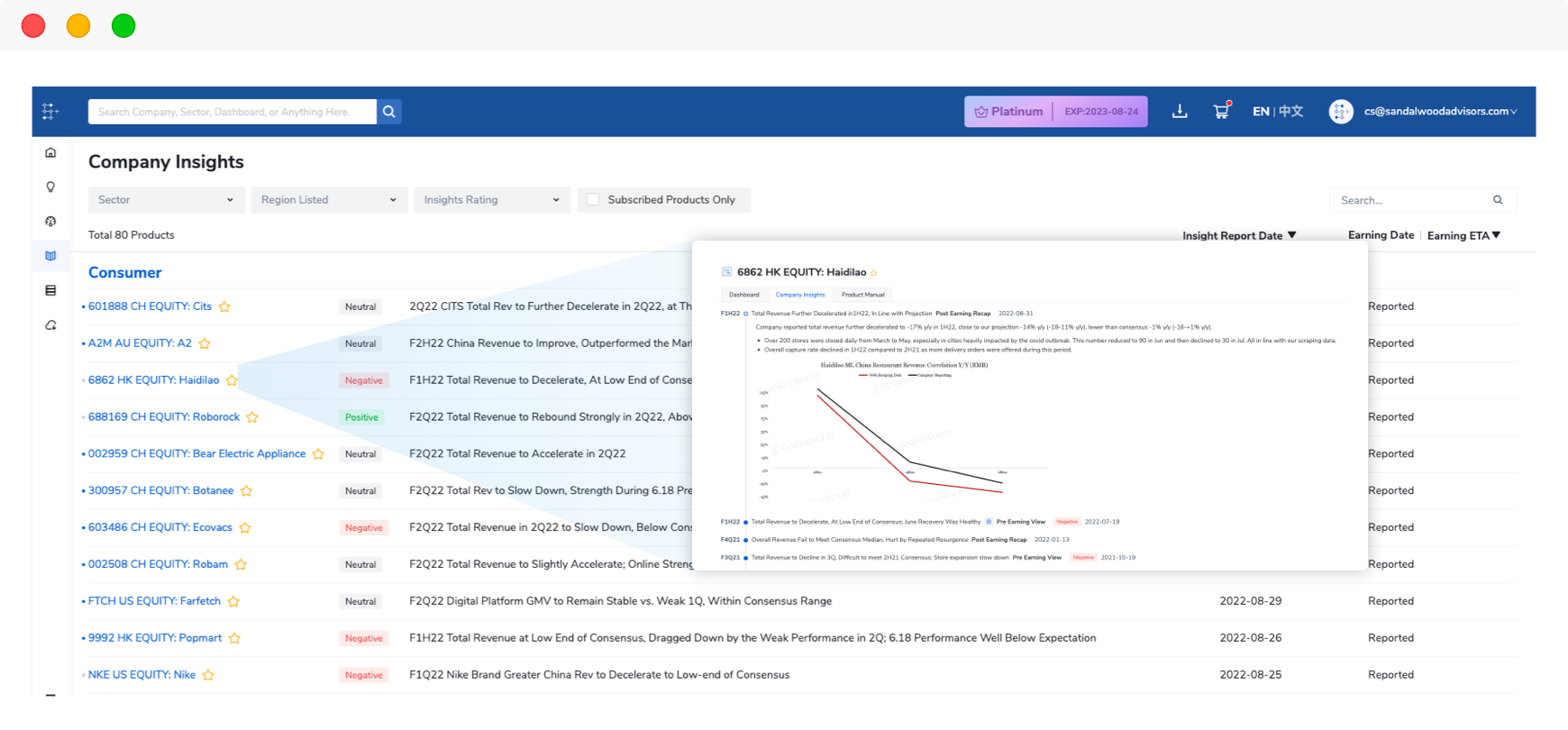This screenshot has height=730, width=1568.
Task: Open NKE US EQUITY: Nike link
Action: [x=141, y=675]
